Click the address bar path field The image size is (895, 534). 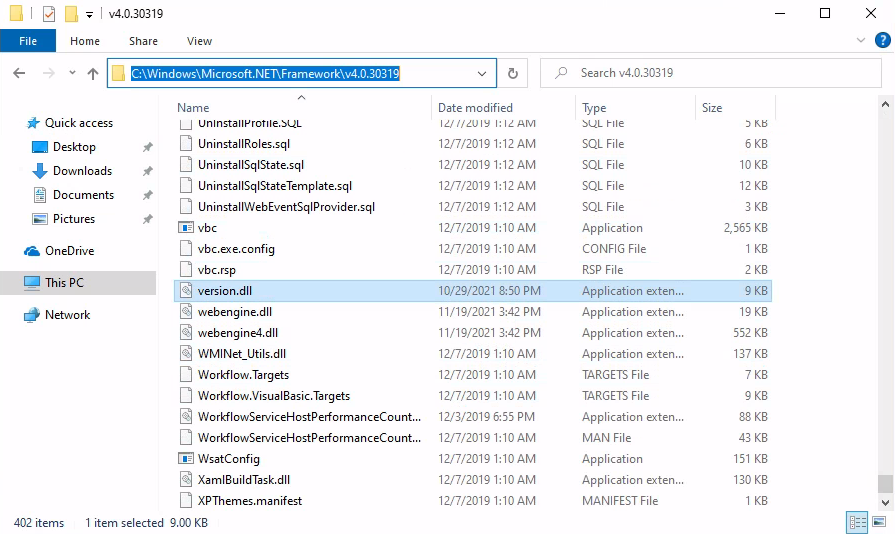coord(301,73)
